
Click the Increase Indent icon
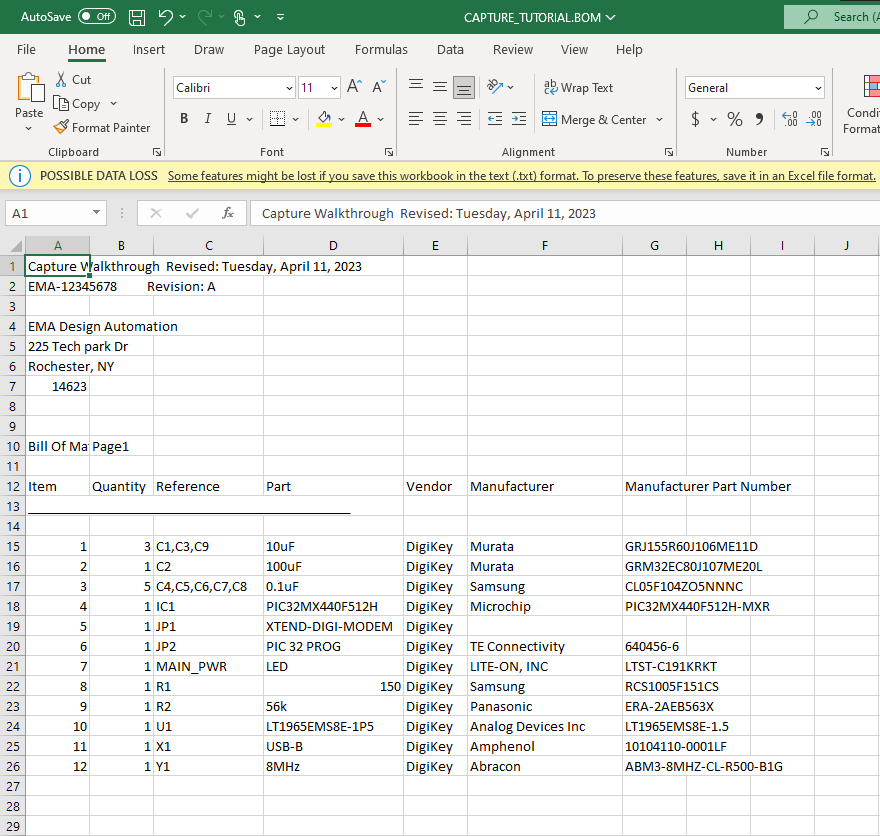[x=519, y=119]
